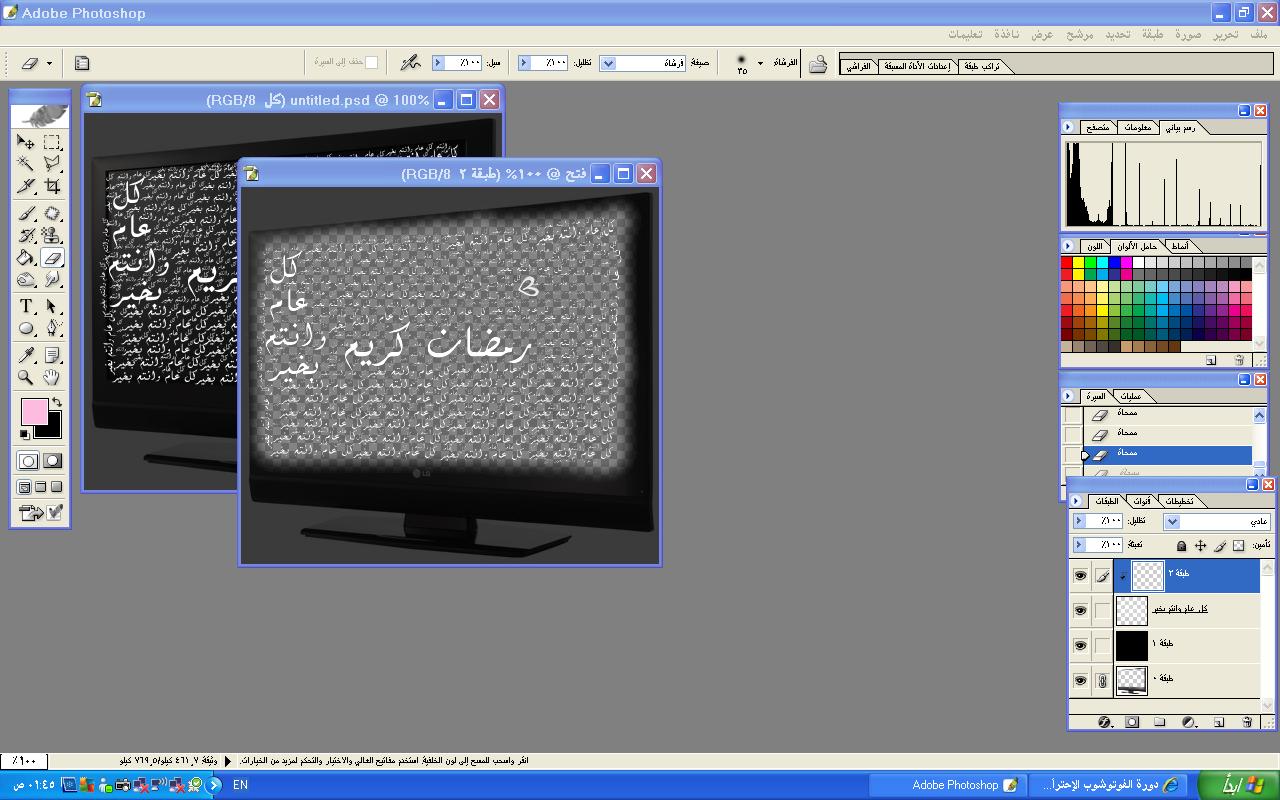Select the Crop tool

click(x=52, y=186)
